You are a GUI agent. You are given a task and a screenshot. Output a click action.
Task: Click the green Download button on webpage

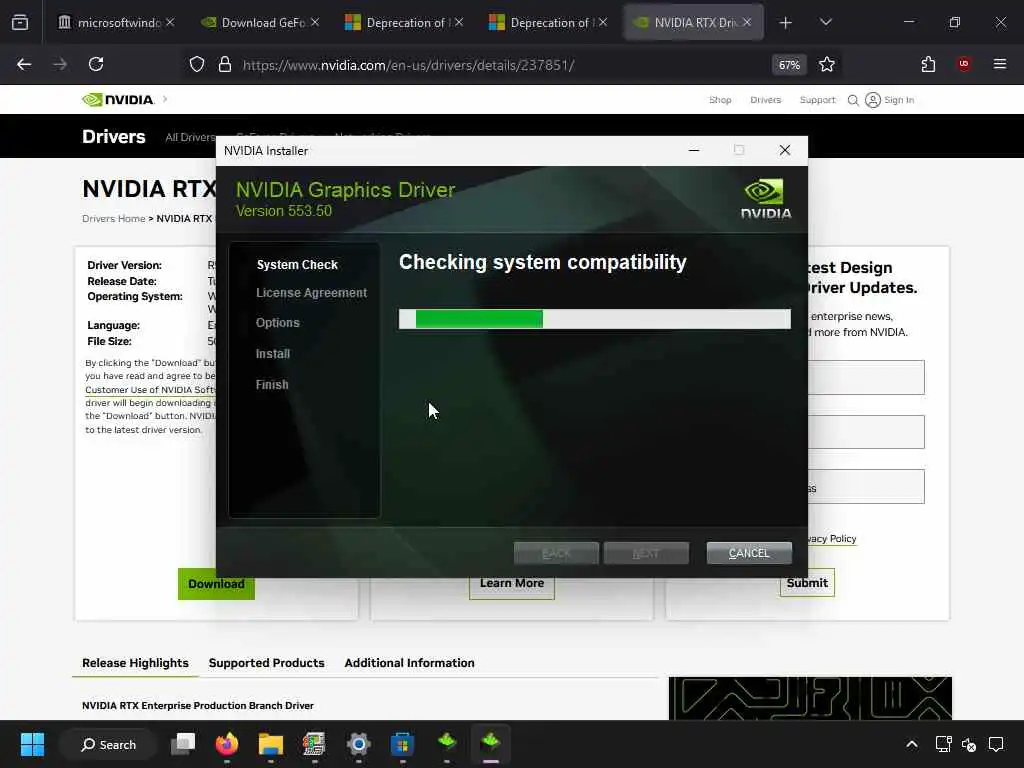coord(216,584)
